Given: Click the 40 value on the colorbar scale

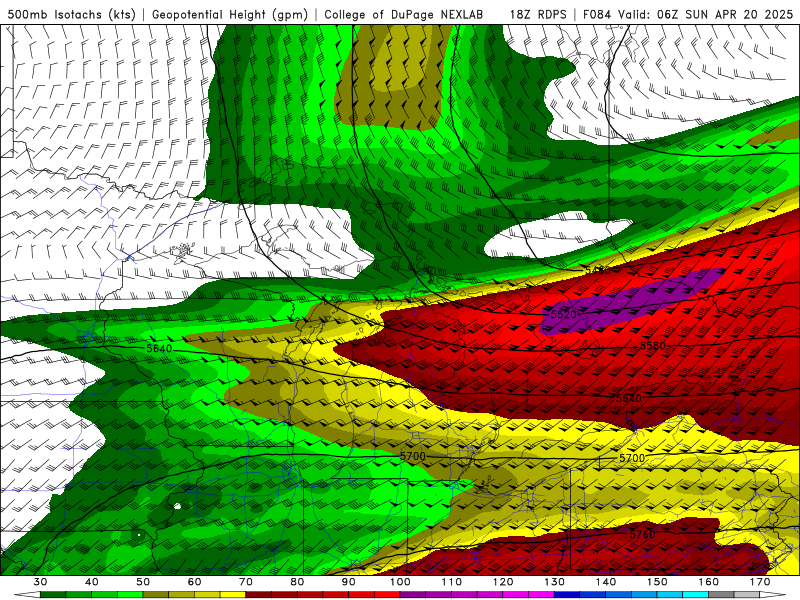Looking at the screenshot, I should tap(92, 582).
